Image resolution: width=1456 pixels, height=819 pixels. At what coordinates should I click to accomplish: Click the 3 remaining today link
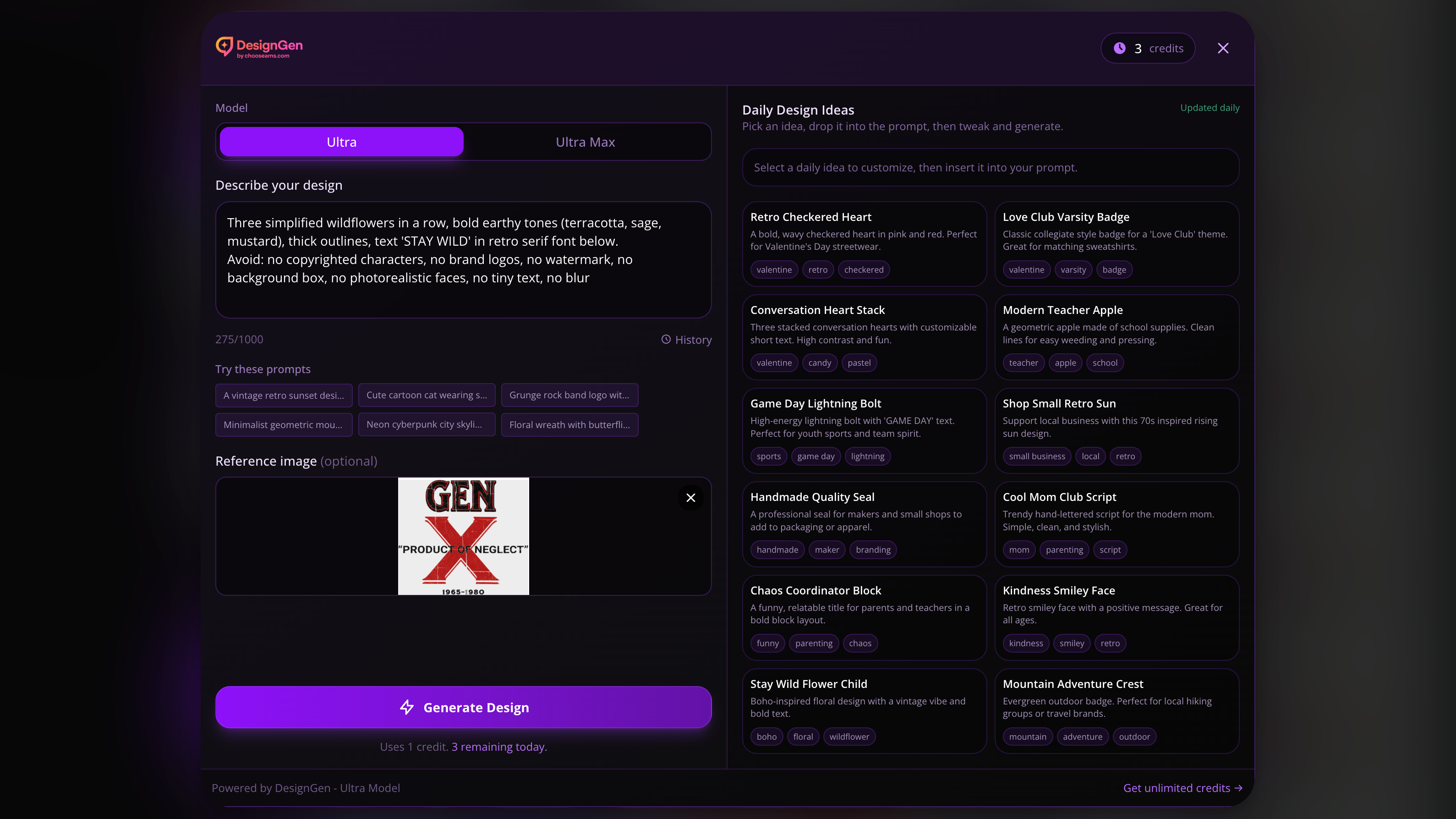click(x=498, y=747)
